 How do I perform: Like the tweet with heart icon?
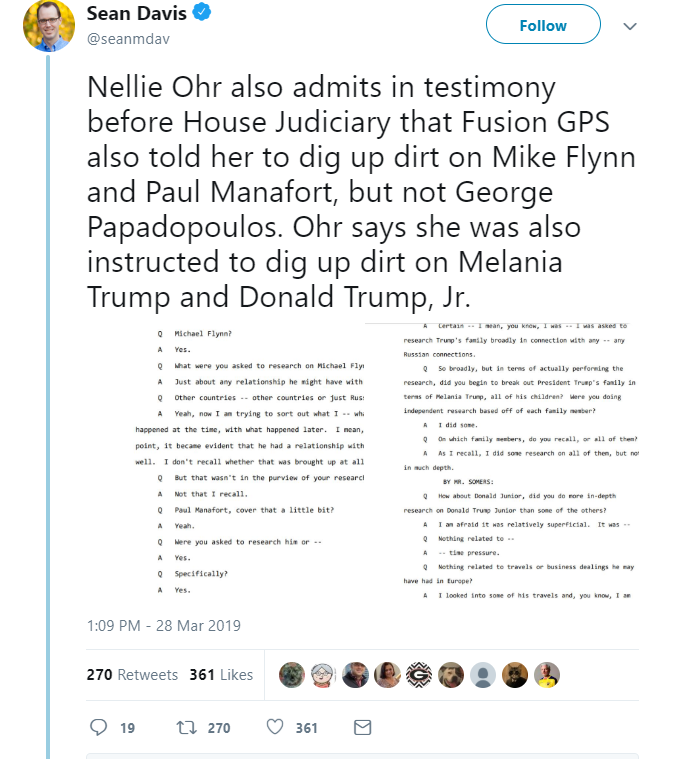275,727
